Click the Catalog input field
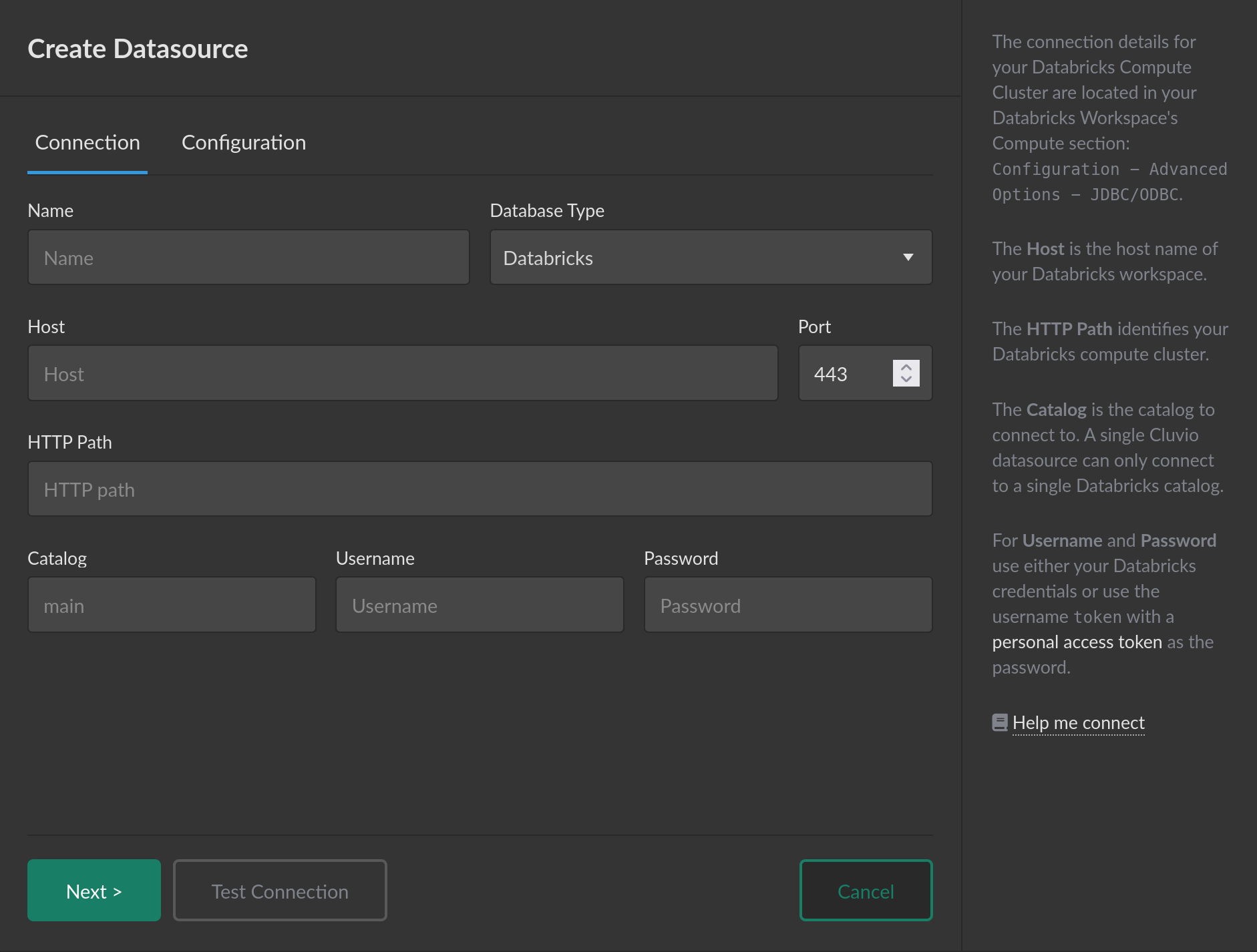Image resolution: width=1257 pixels, height=952 pixels. pyautogui.click(x=172, y=605)
